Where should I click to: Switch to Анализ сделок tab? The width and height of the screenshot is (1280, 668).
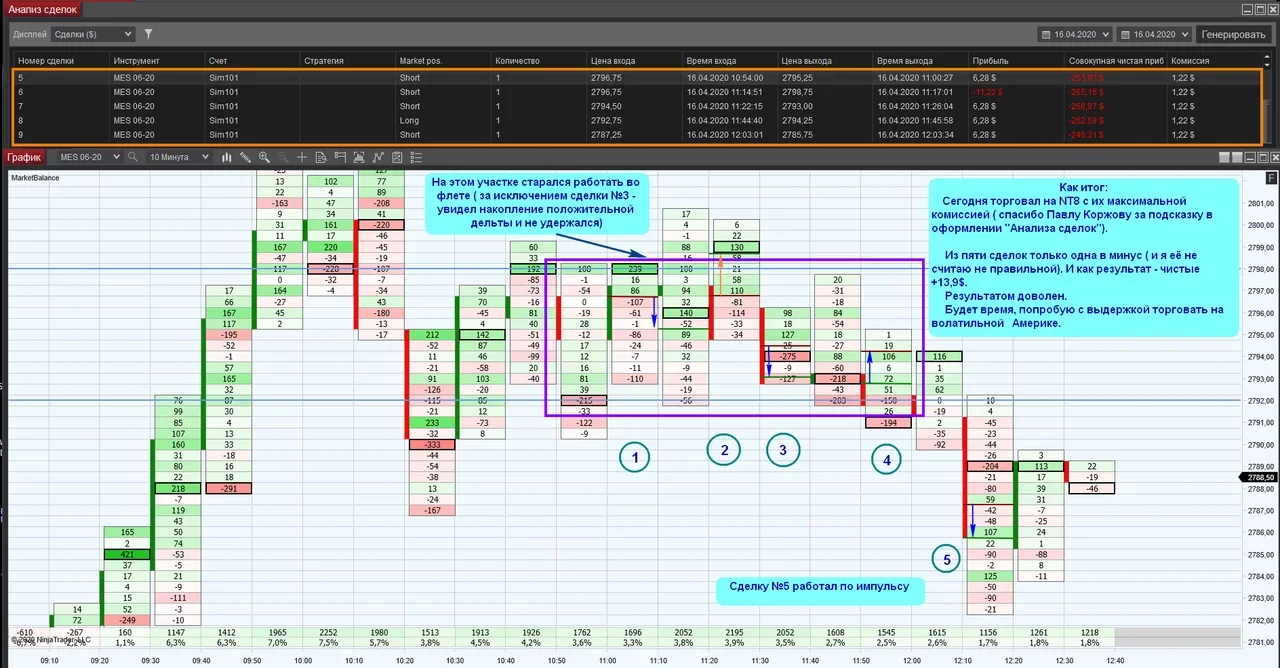click(41, 9)
